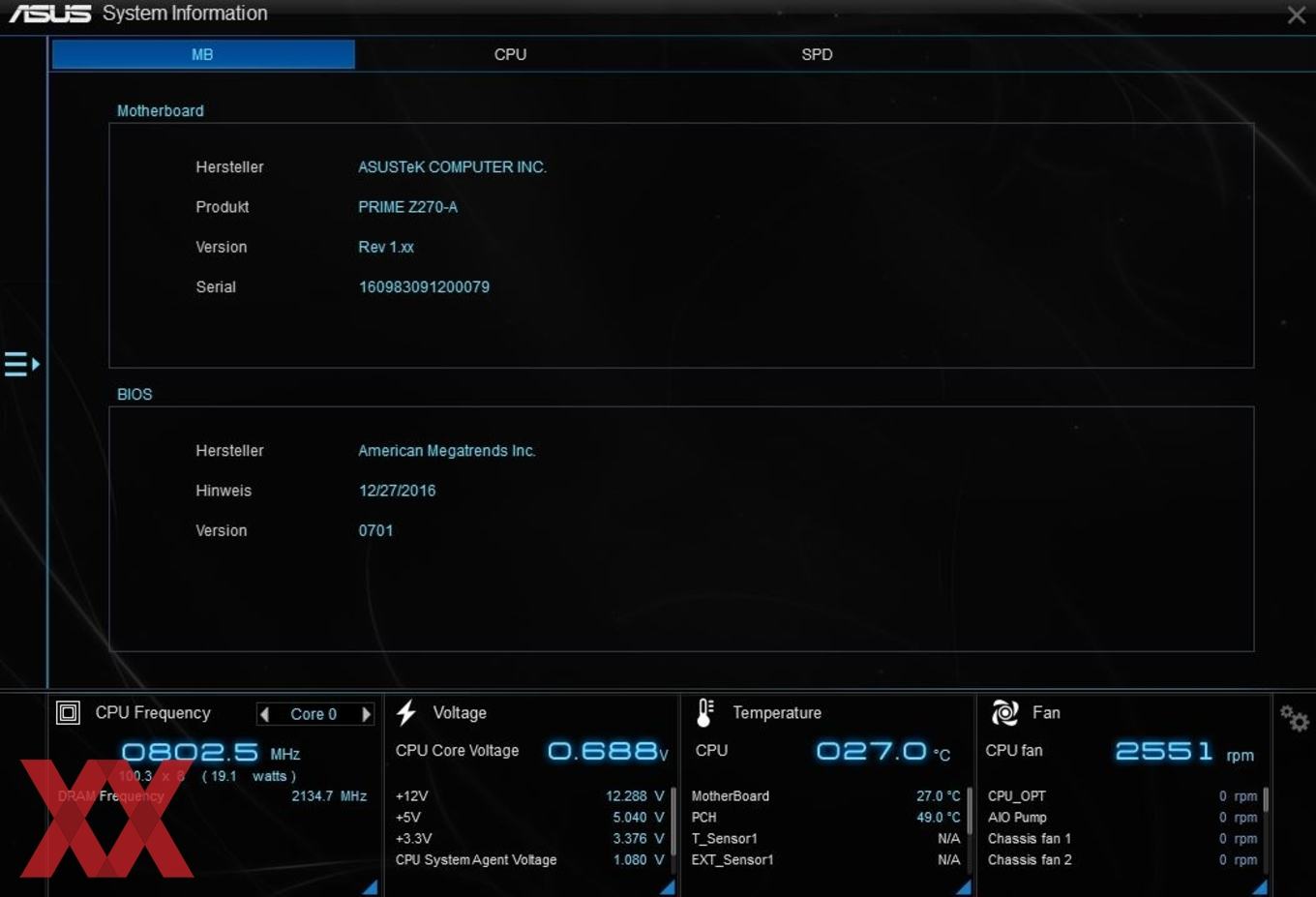Select BIOS vendor American Megatrends Inc.
This screenshot has height=897, width=1316.
point(447,451)
